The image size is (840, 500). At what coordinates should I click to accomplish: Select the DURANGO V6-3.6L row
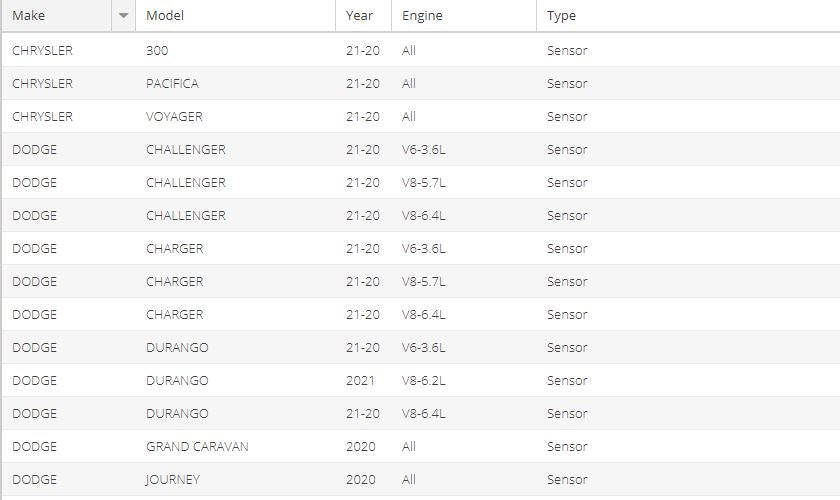coord(421,347)
